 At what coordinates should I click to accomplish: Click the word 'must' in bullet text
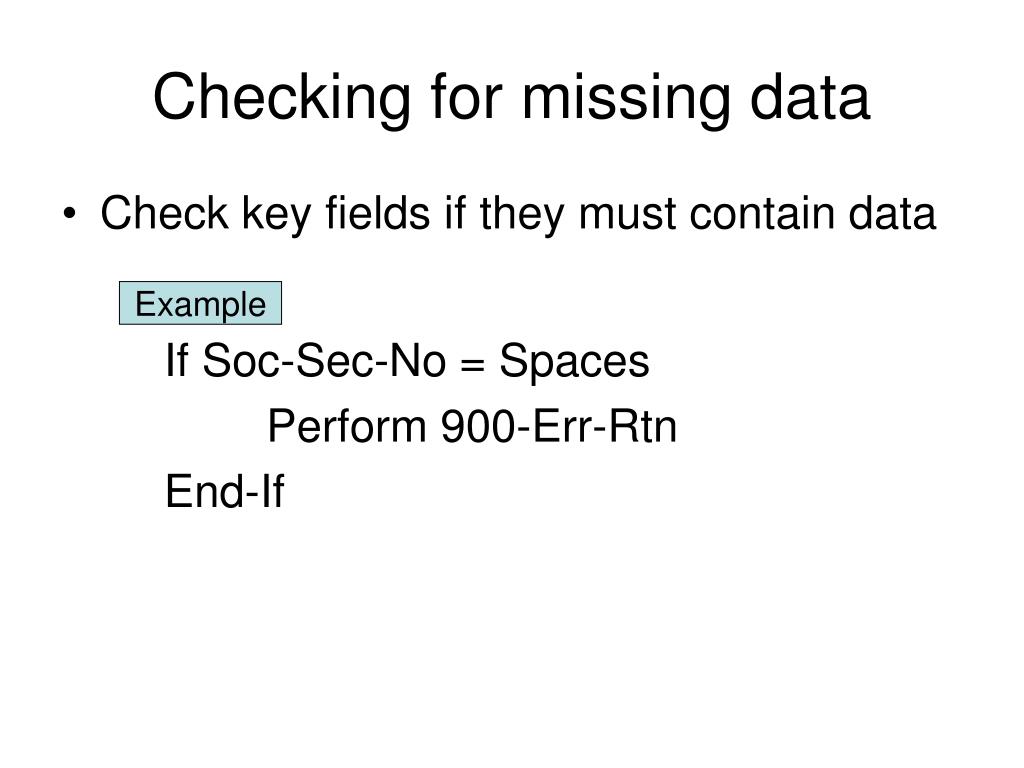pyautogui.click(x=627, y=215)
